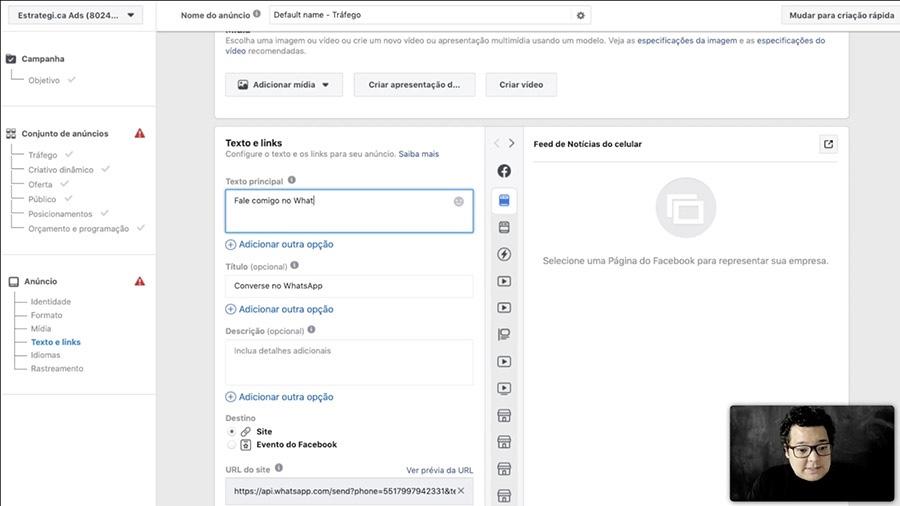The image size is (900, 506).
Task: Open Criativo dinâmico in the sidebar
Action: (x=61, y=170)
